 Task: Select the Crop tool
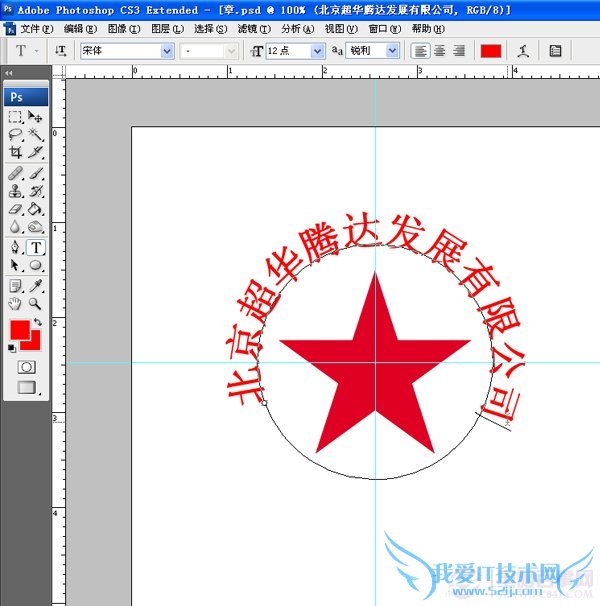(15, 152)
